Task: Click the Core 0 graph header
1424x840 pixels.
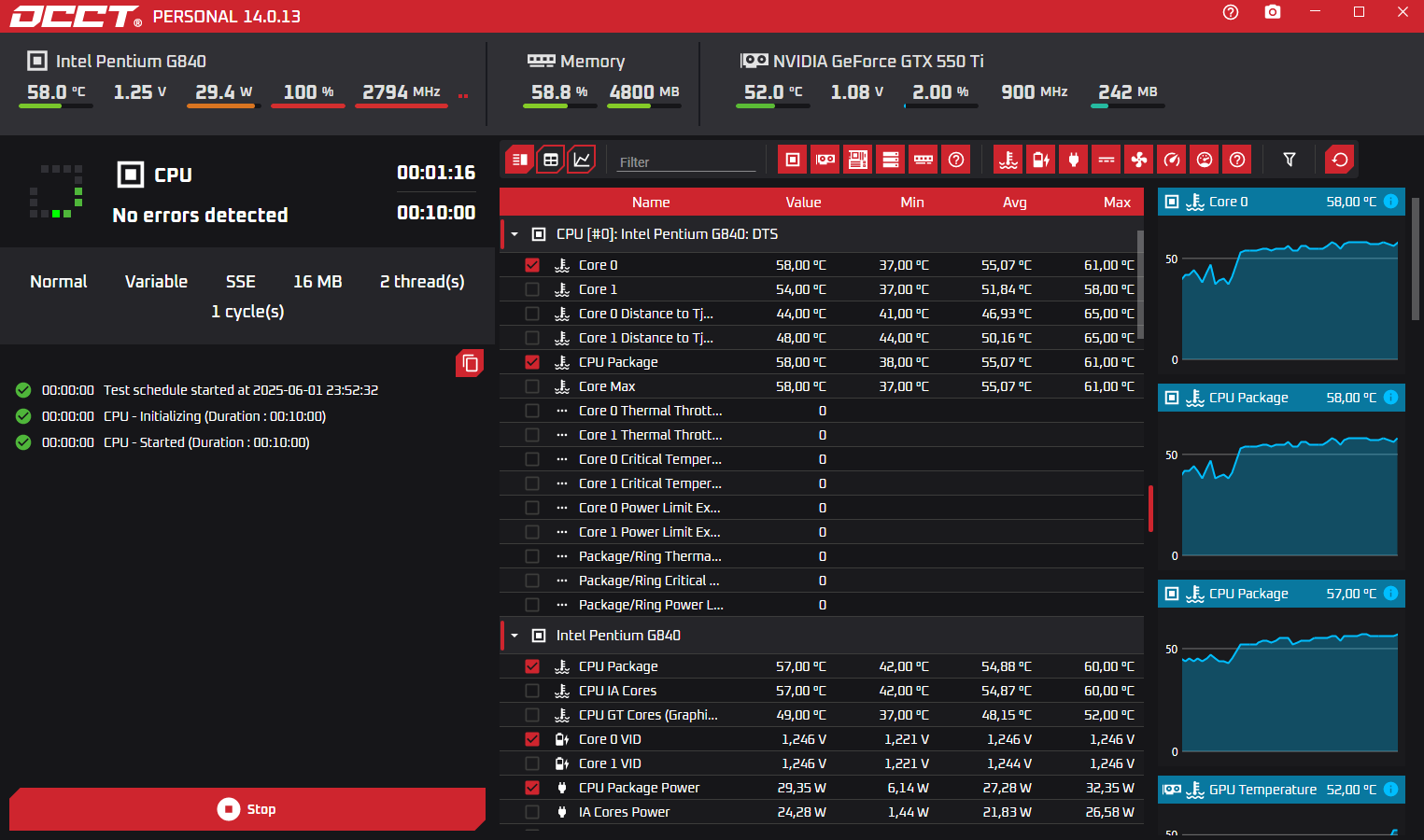Action: pyautogui.click(x=1281, y=202)
